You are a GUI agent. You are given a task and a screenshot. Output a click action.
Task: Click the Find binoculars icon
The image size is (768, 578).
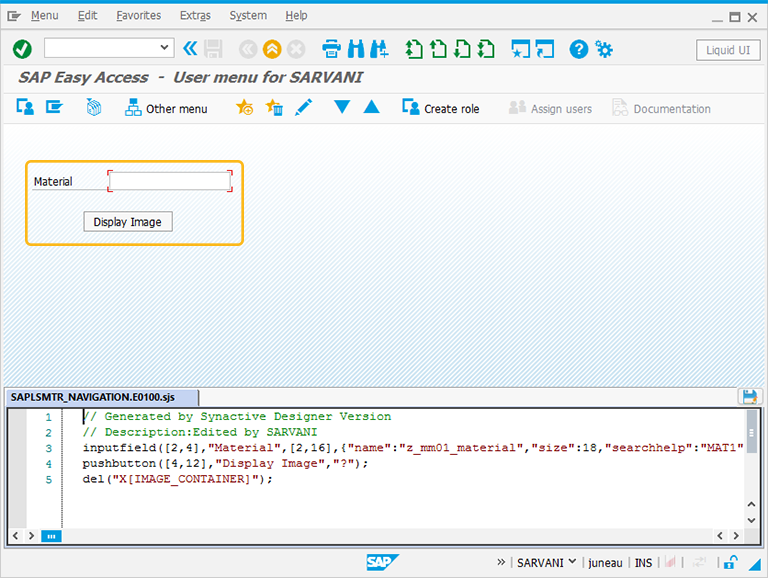pyautogui.click(x=356, y=49)
